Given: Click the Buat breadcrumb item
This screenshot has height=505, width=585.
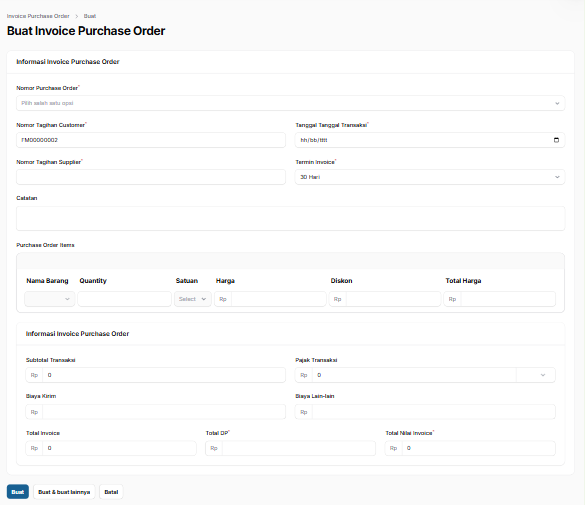Looking at the screenshot, I should point(90,16).
